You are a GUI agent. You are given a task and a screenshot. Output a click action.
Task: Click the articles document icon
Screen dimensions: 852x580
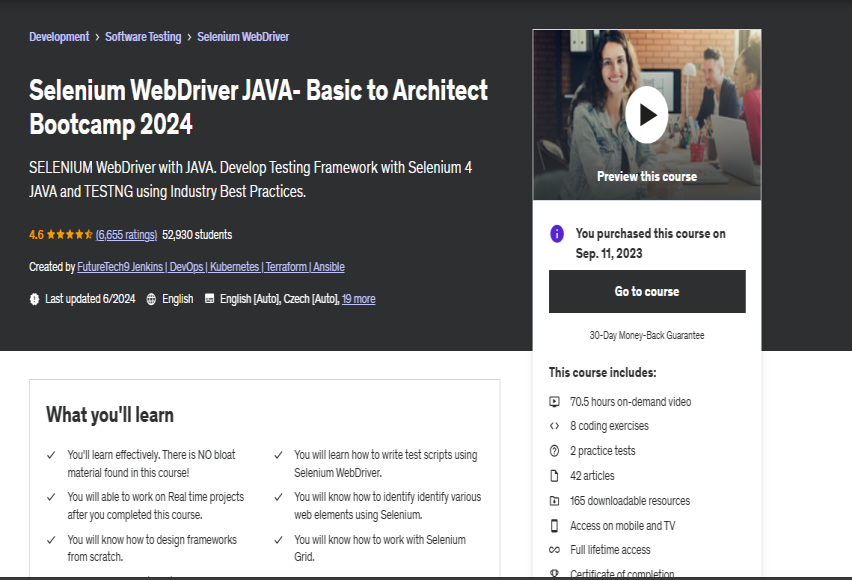pos(555,476)
